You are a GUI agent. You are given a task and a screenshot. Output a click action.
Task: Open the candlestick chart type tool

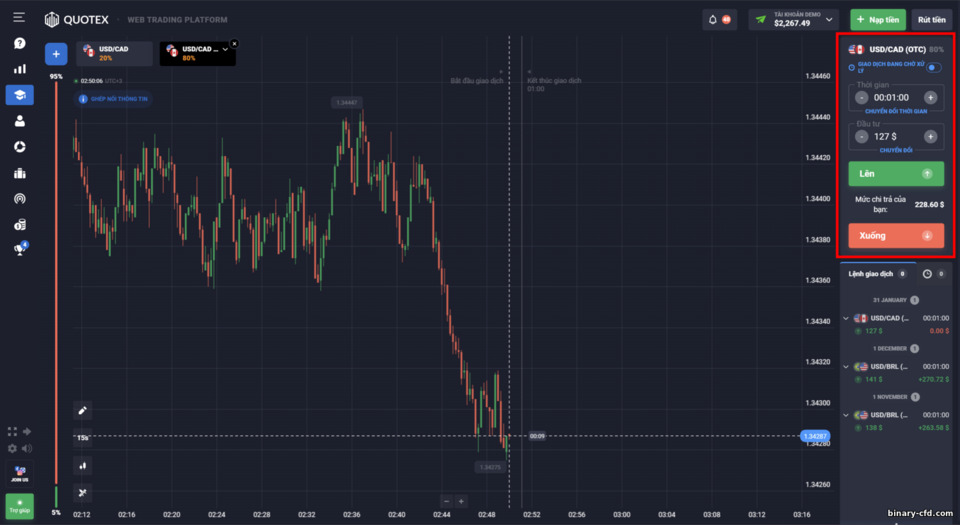pyautogui.click(x=83, y=465)
